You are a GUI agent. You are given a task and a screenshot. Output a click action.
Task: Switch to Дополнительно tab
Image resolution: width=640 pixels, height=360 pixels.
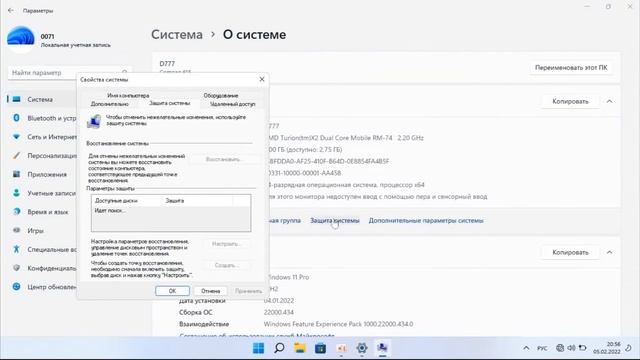tap(109, 104)
